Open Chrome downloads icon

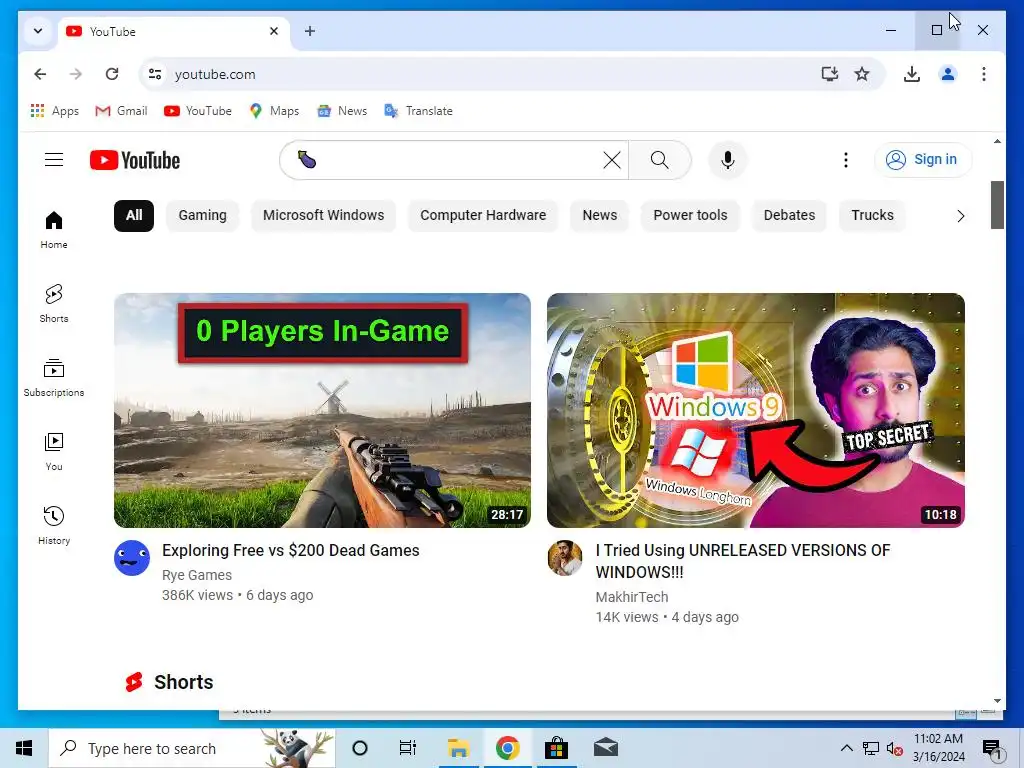point(912,74)
